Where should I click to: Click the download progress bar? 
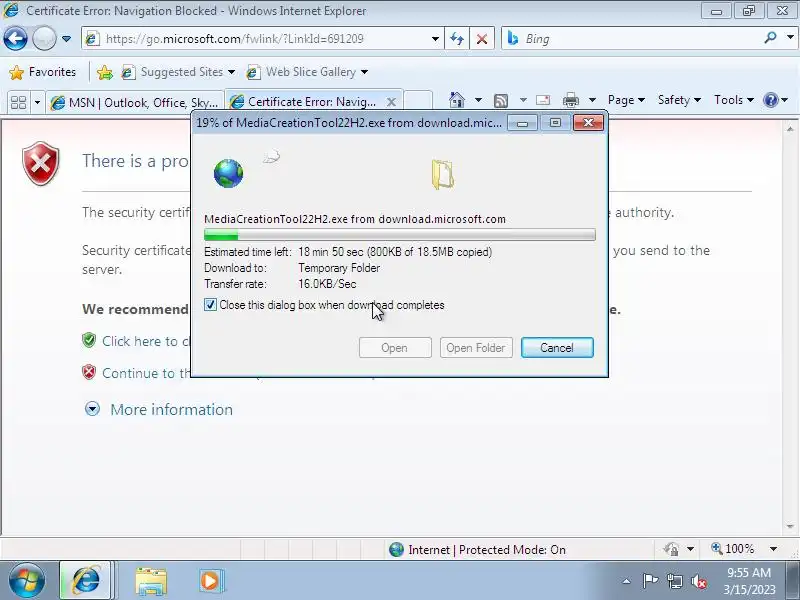(x=399, y=235)
